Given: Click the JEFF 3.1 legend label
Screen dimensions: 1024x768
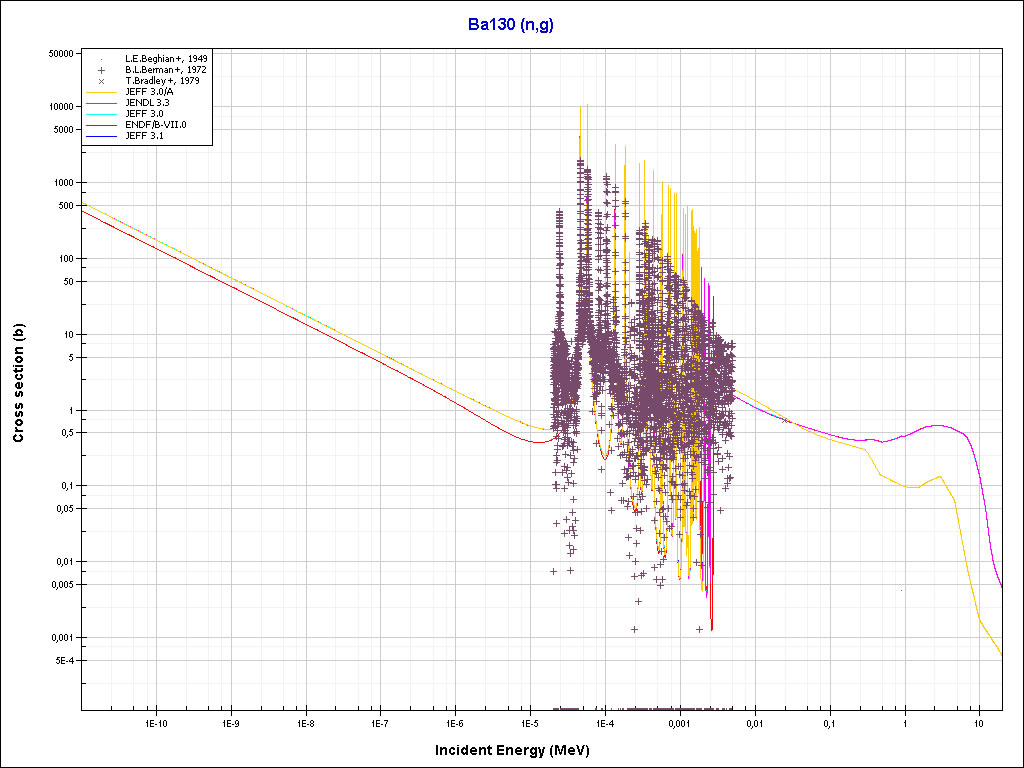Looking at the screenshot, I should tap(144, 136).
